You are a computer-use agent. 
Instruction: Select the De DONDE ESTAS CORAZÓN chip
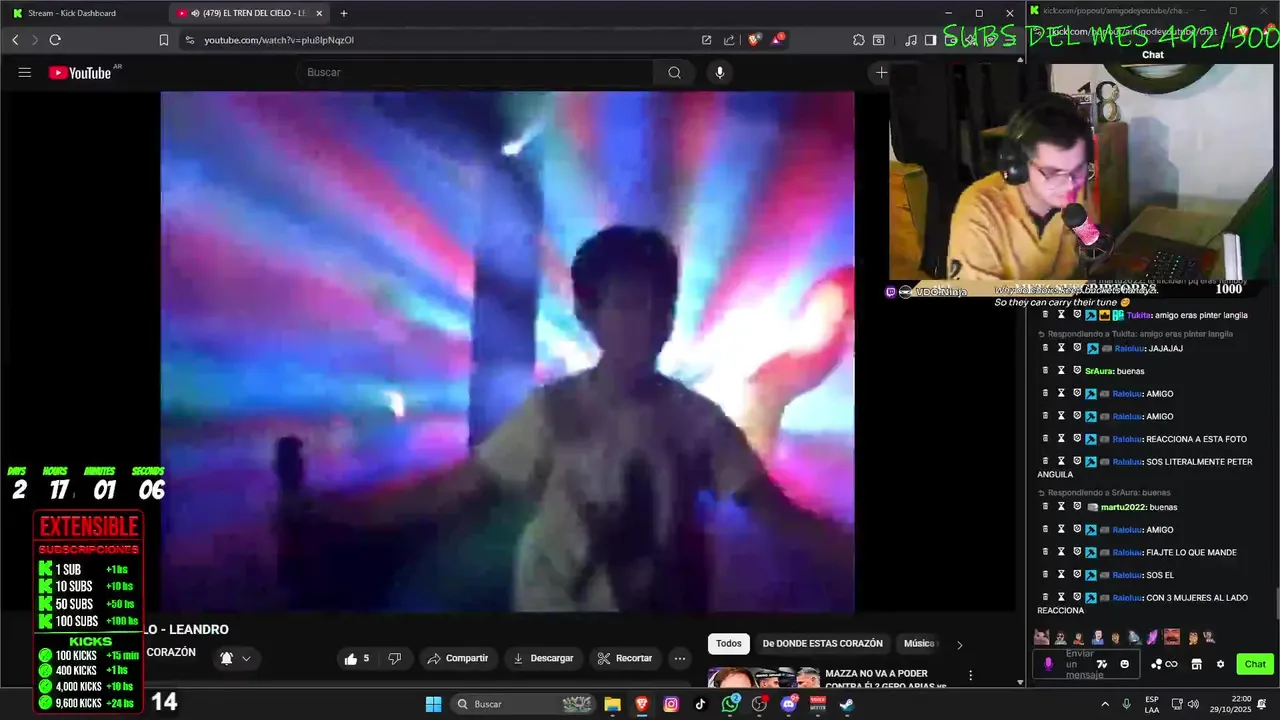[x=823, y=644]
